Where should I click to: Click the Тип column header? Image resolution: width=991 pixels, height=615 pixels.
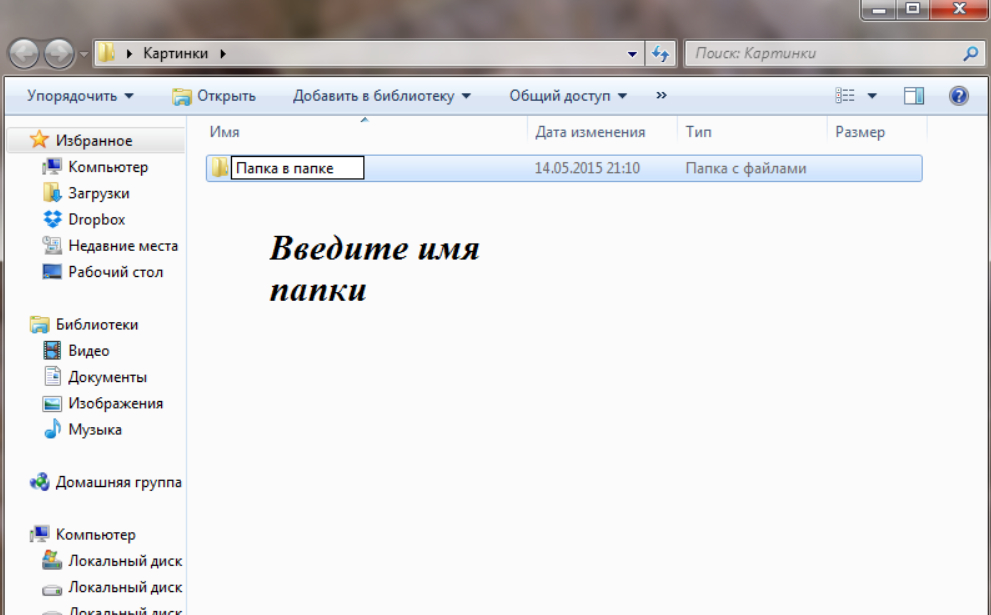tap(698, 132)
